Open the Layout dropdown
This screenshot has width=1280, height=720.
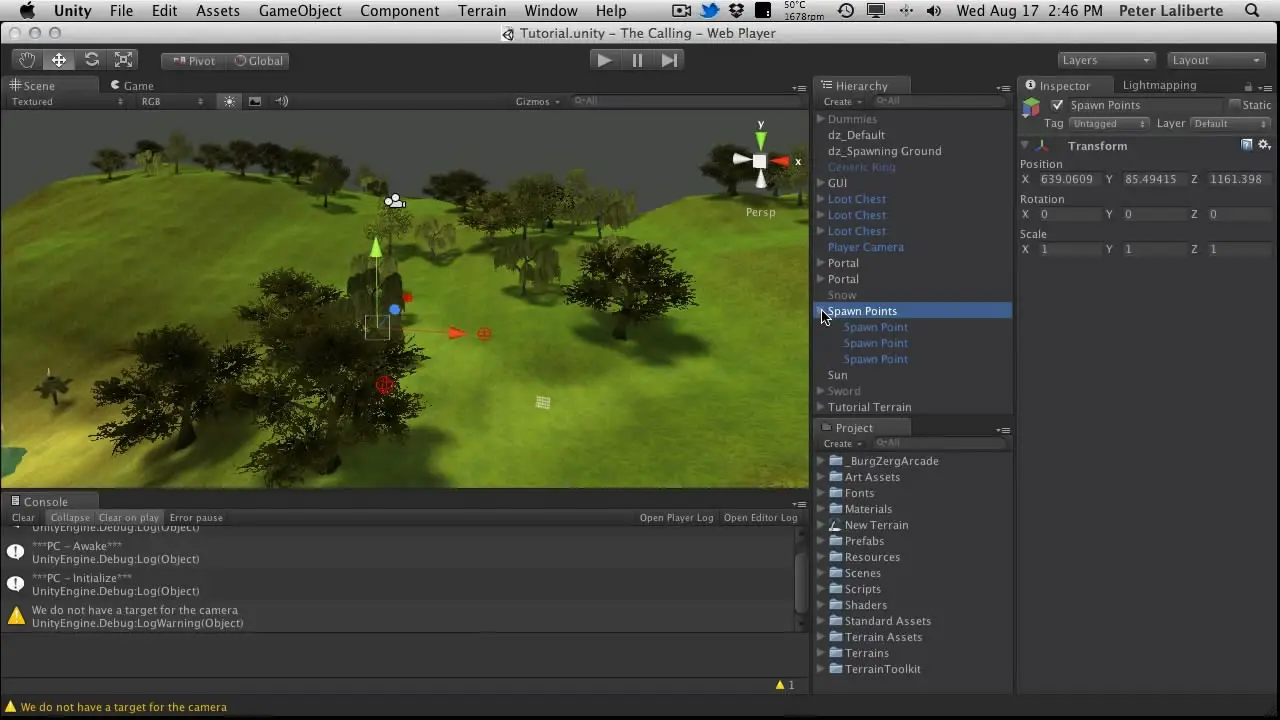tap(1215, 60)
